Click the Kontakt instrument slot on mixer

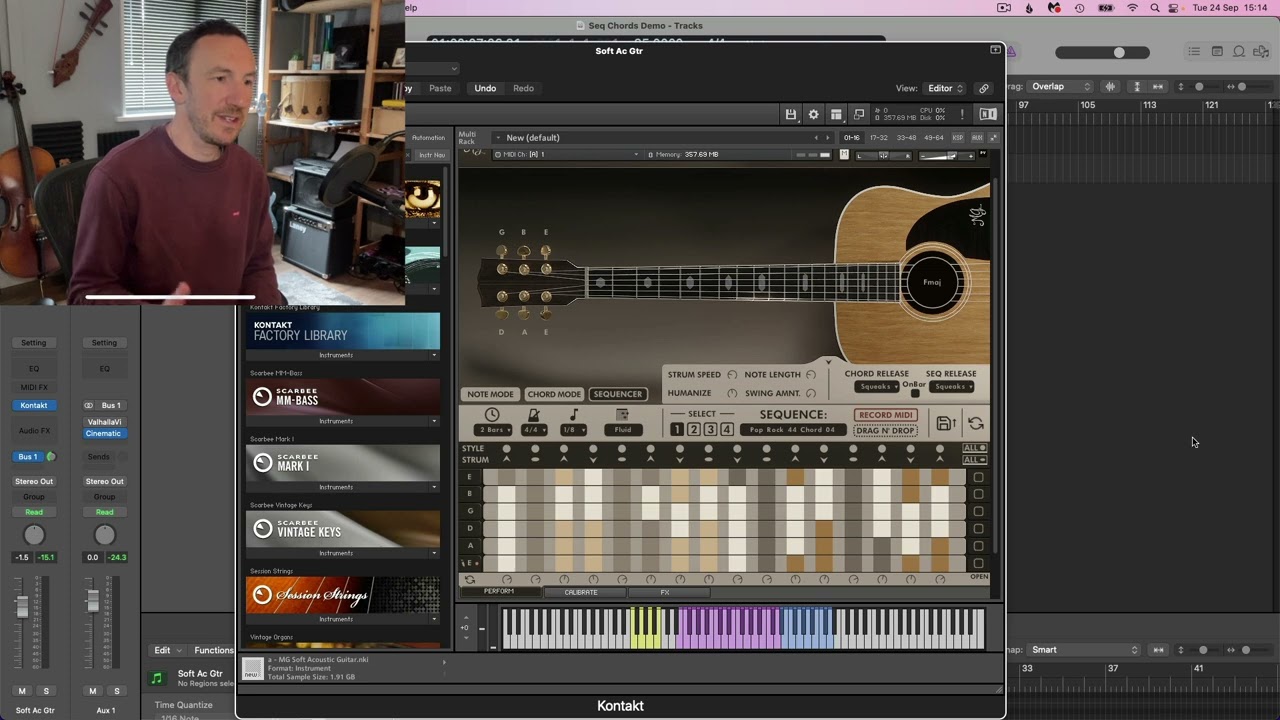34,405
